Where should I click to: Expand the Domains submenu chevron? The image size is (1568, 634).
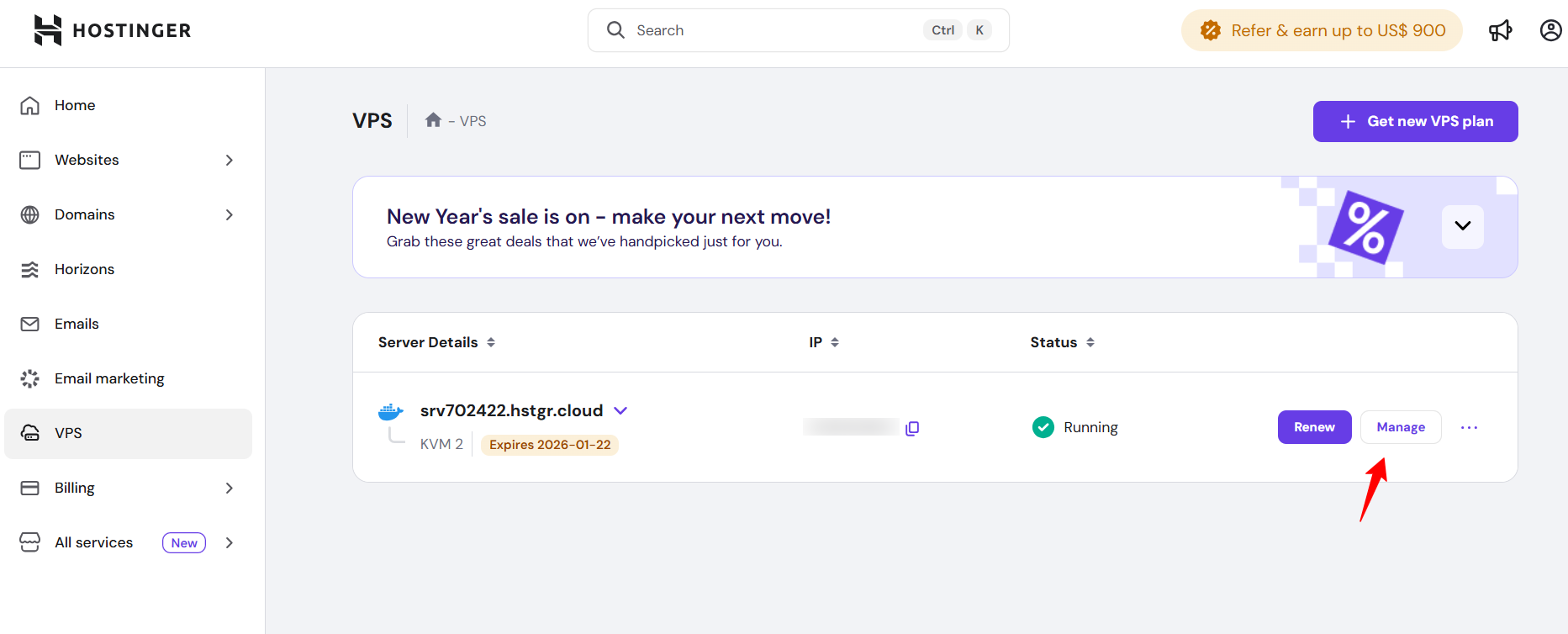pos(230,214)
